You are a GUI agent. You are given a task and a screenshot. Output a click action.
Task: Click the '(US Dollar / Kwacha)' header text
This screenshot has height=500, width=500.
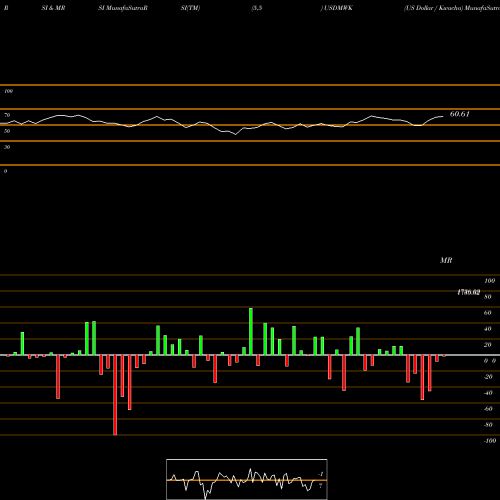[x=433, y=8]
